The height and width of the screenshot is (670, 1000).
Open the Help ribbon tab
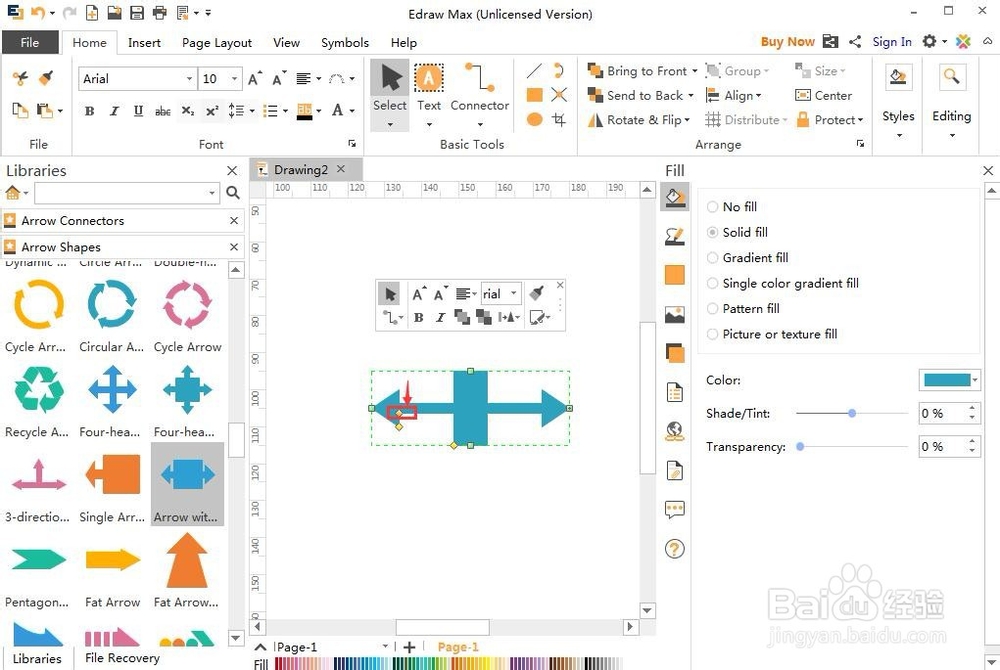[x=404, y=42]
